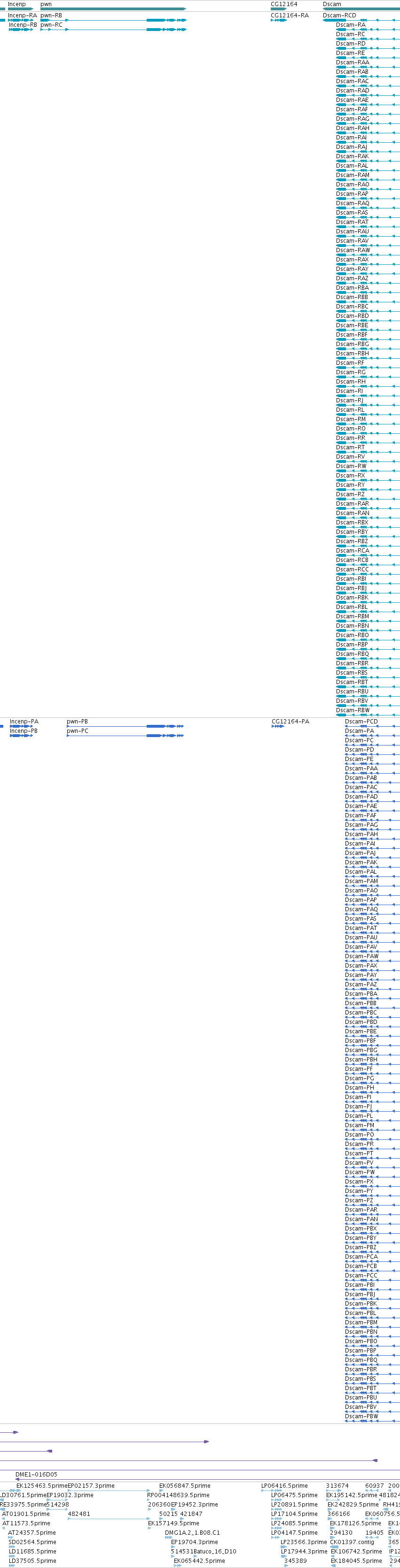Select EST AT24357.5prime
This screenshot has width=400, height=1568.
tap(31, 1533)
